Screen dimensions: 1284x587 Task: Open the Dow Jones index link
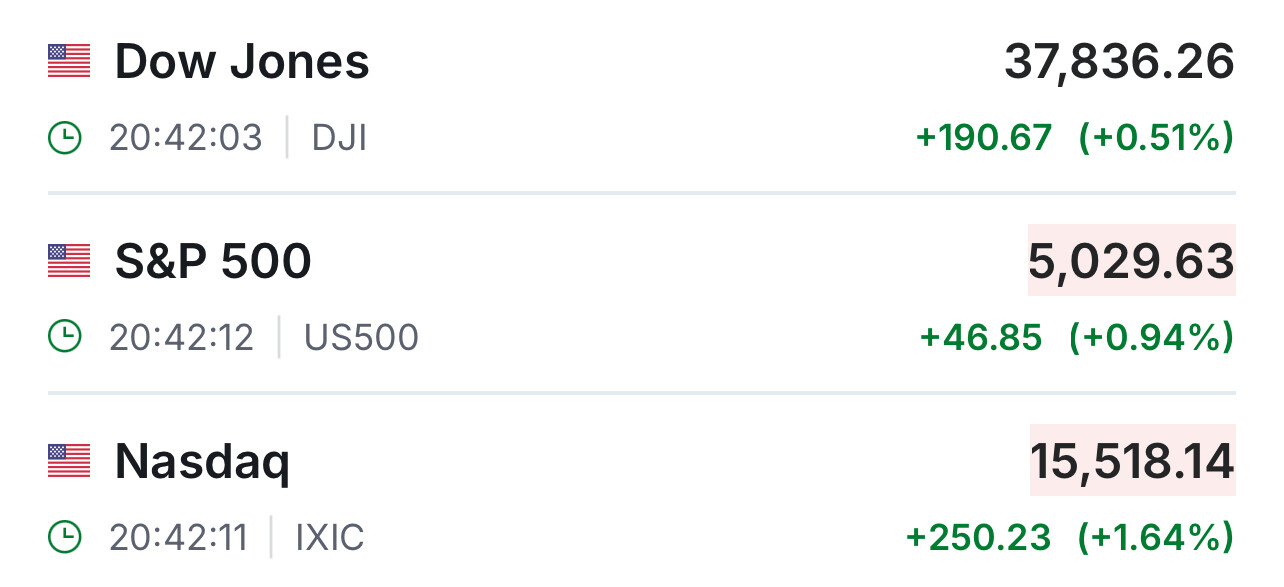click(242, 62)
